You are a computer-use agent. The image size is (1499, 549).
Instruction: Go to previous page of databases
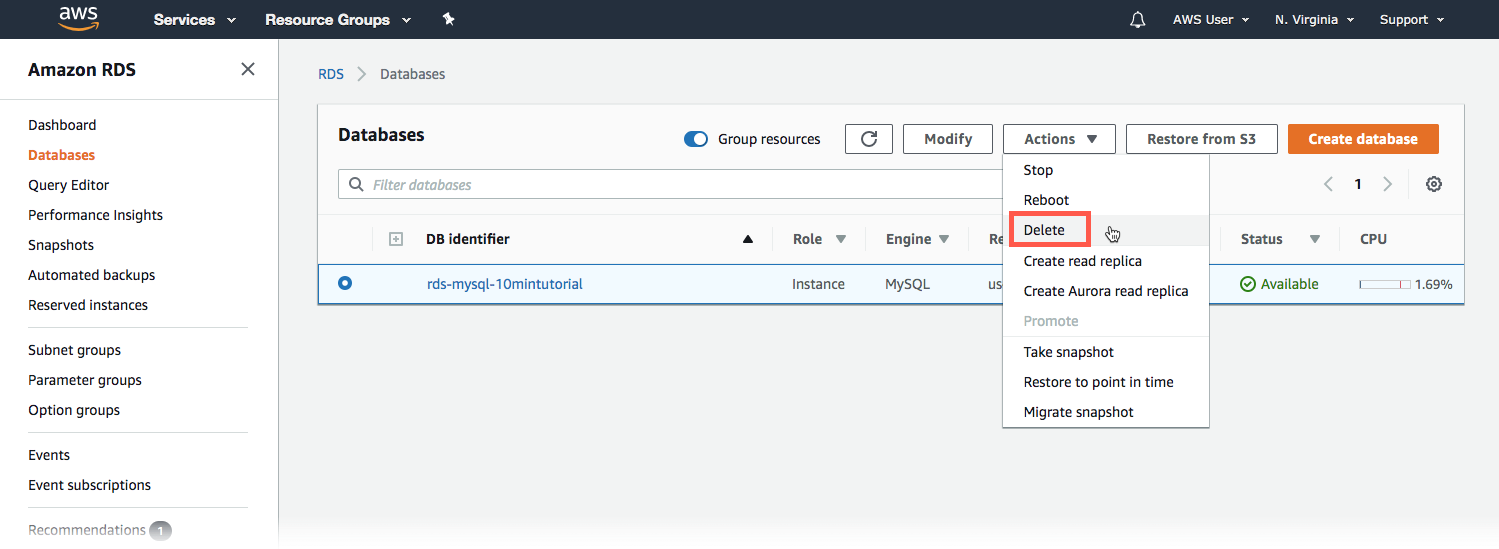[x=1329, y=184]
